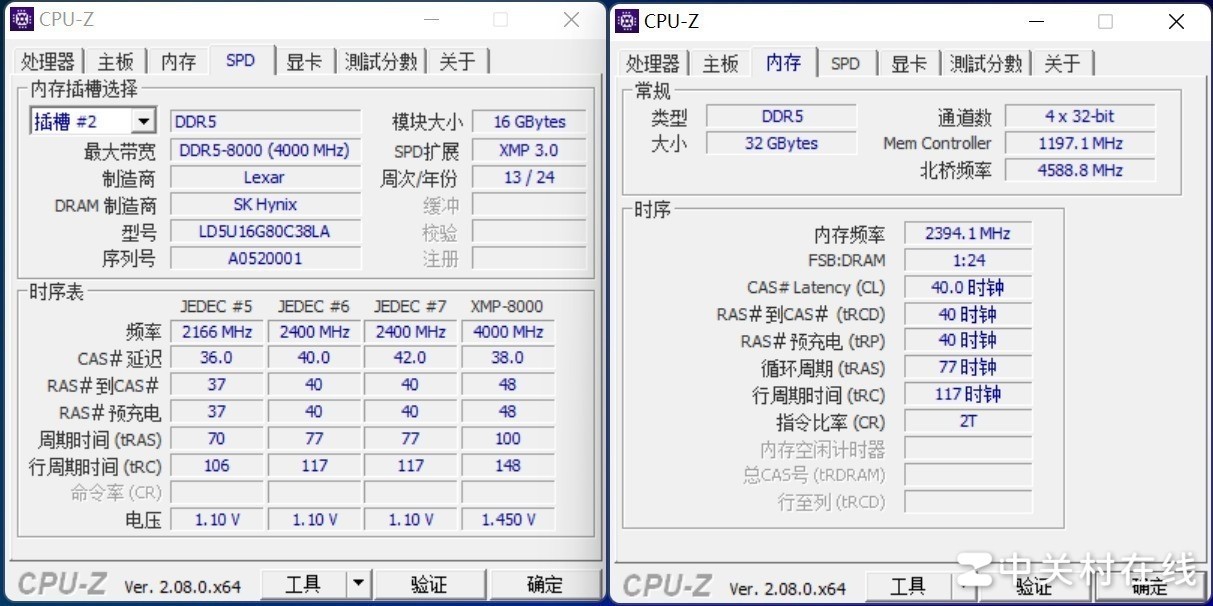
Task: Click the CPU-Z icon in the left window titlebar
Action: tap(22, 18)
